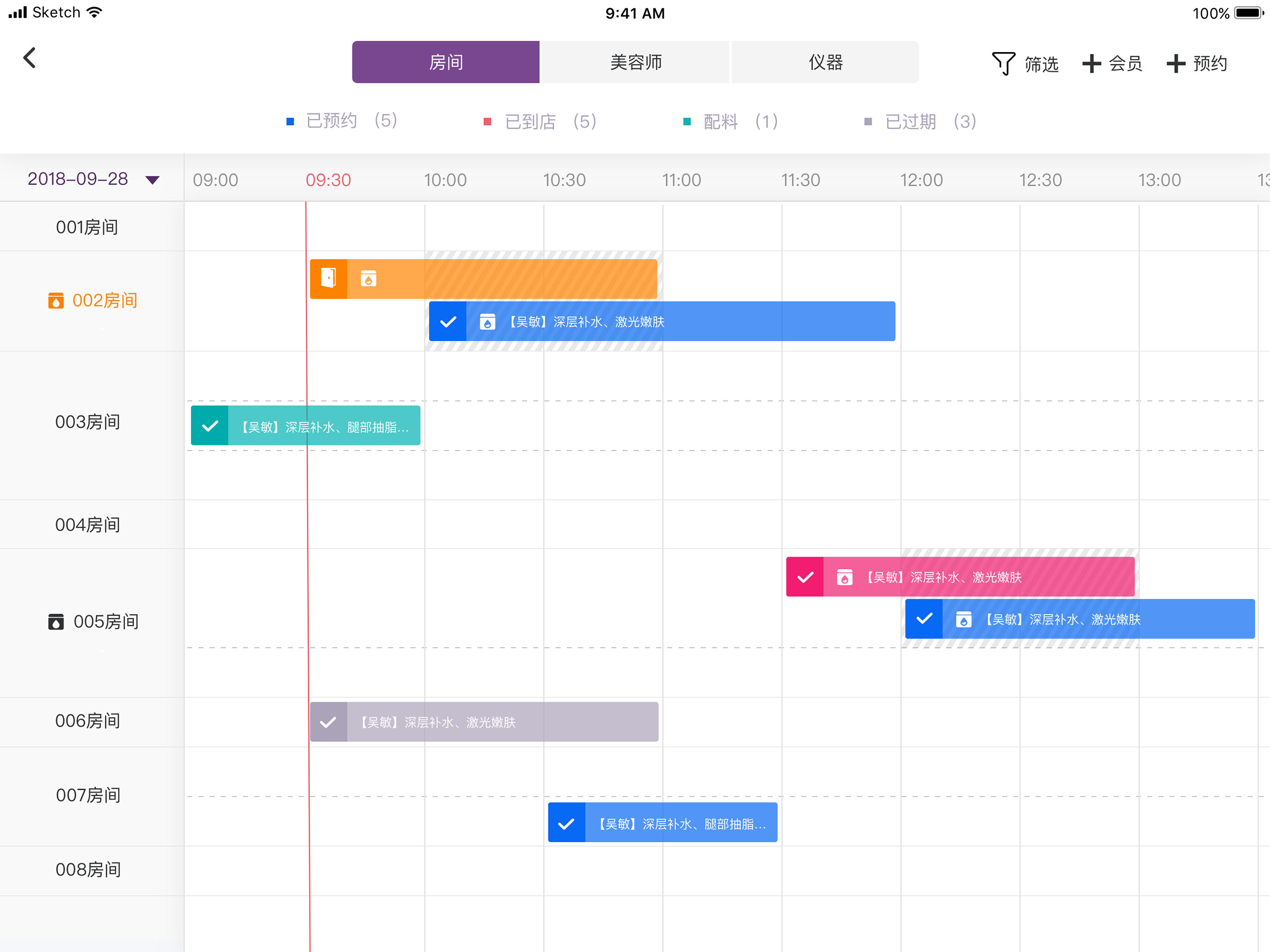The image size is (1270, 952).
Task: Tap the jar icon on the pink booking
Action: click(844, 576)
